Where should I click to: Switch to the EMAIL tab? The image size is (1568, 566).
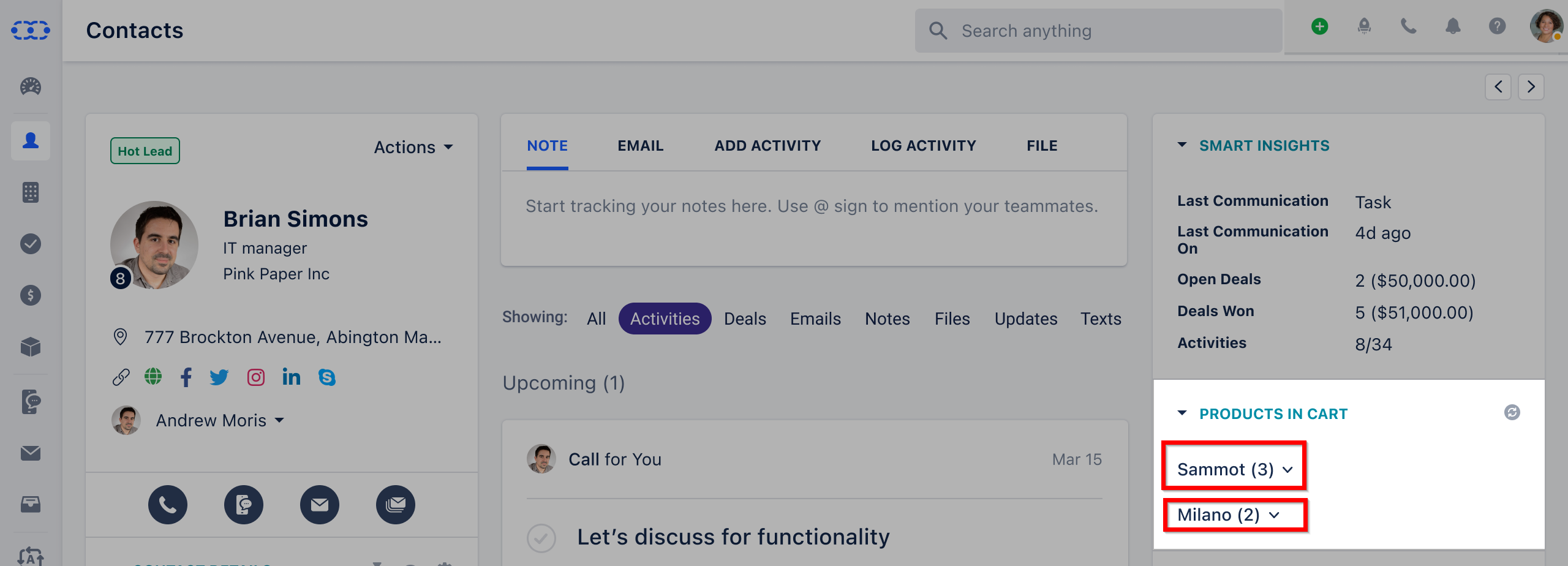(x=640, y=146)
